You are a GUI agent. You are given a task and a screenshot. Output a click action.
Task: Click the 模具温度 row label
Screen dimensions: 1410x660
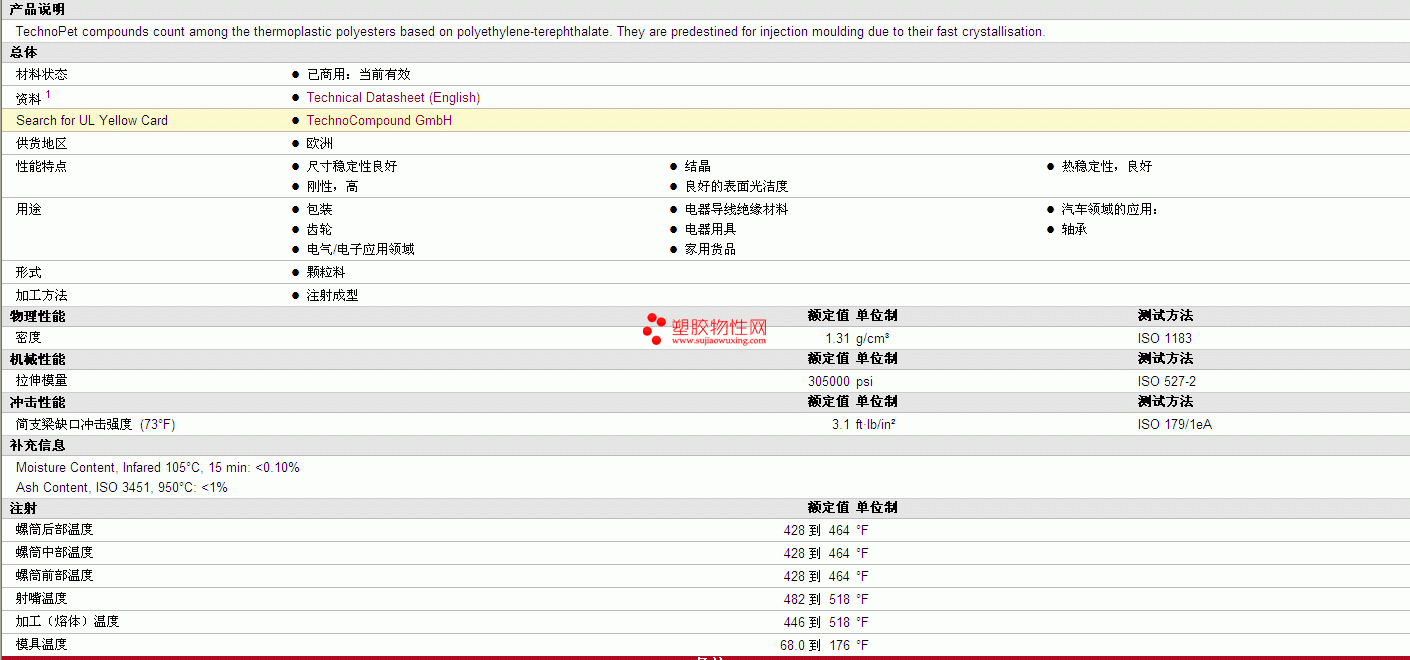pyautogui.click(x=42, y=645)
